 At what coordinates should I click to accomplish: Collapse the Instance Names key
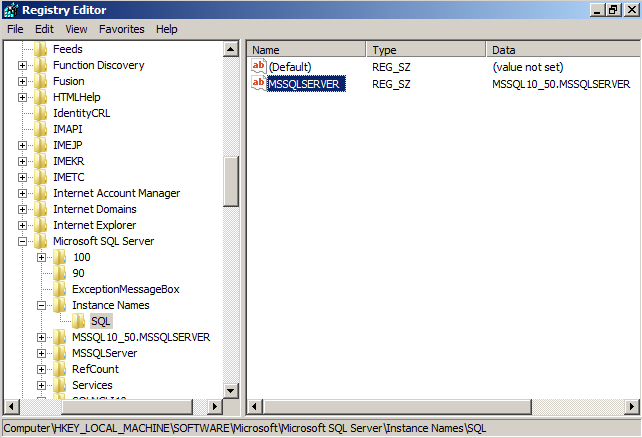41,305
